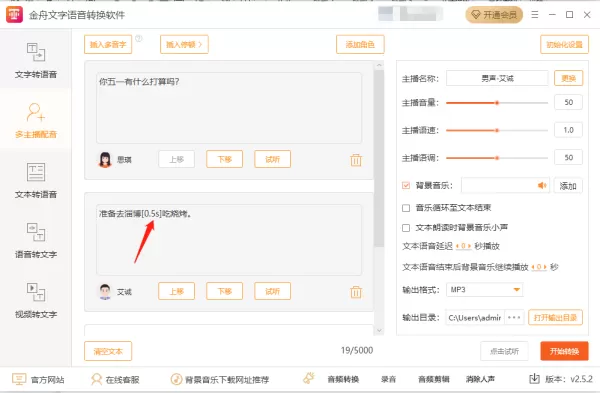Open the 文本转语音 sidebar tab
The width and height of the screenshot is (600, 393).
pyautogui.click(x=36, y=181)
